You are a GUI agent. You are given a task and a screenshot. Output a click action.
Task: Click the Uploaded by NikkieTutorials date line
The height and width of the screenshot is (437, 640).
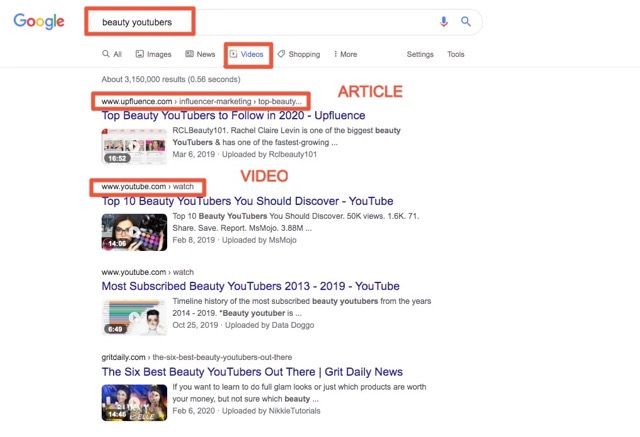coord(246,411)
